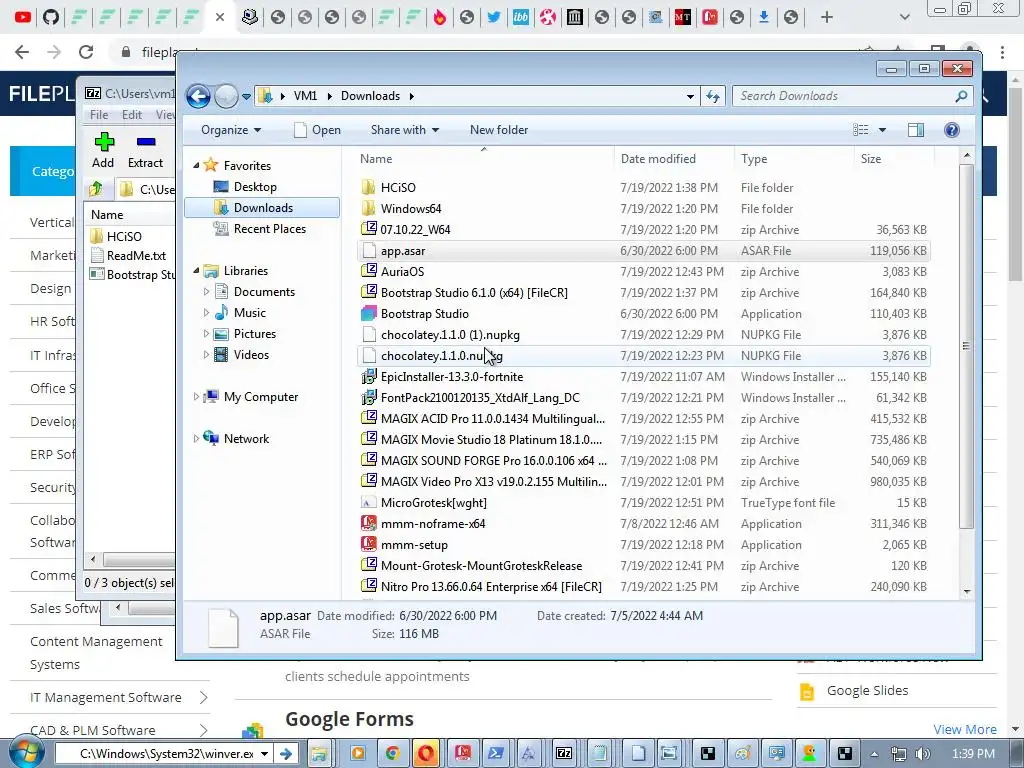This screenshot has width=1024, height=768.
Task: Click the magnifier in Search Downloads box
Action: click(961, 96)
